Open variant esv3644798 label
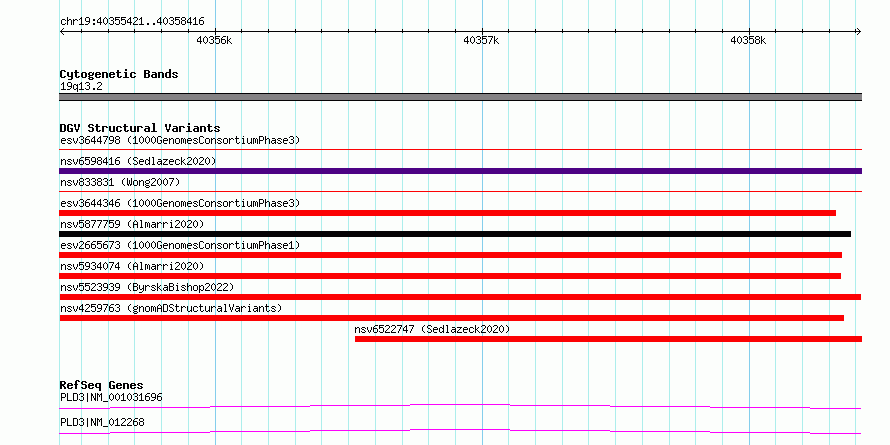 [180, 140]
